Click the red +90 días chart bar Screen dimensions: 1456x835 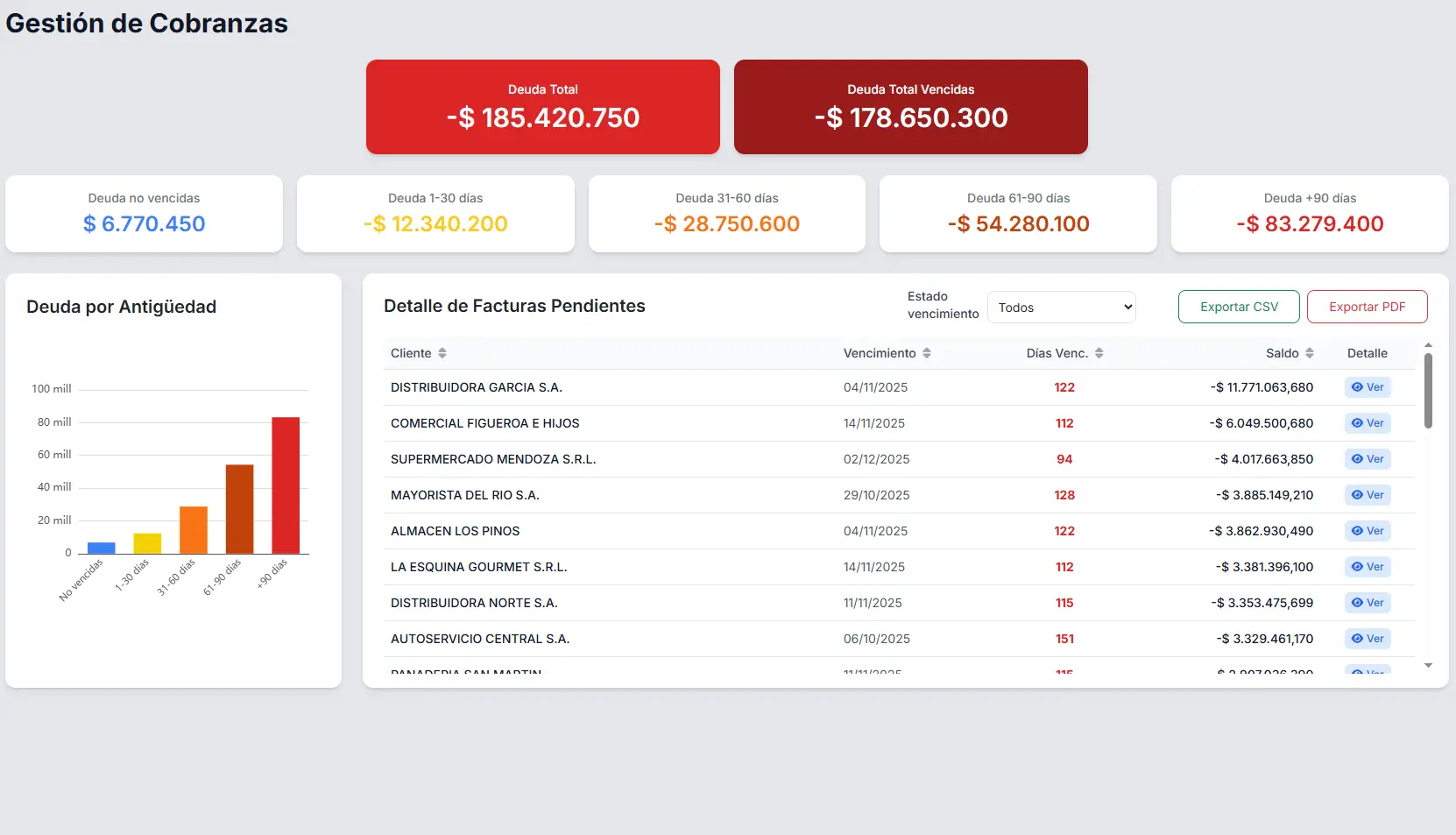286,485
